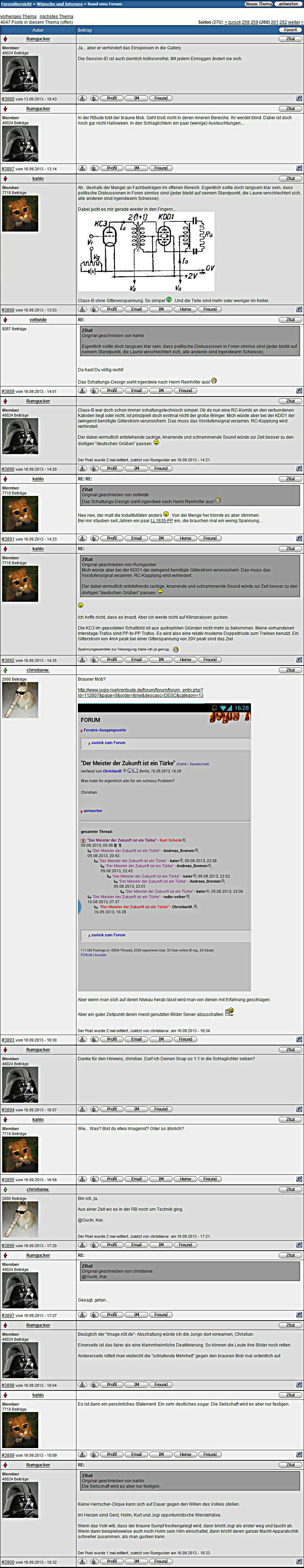Screen dimensions: 304x1568
Task: Open the "Wünsche und Internes" breadcrumb link
Action: pyautogui.click(x=59, y=4)
